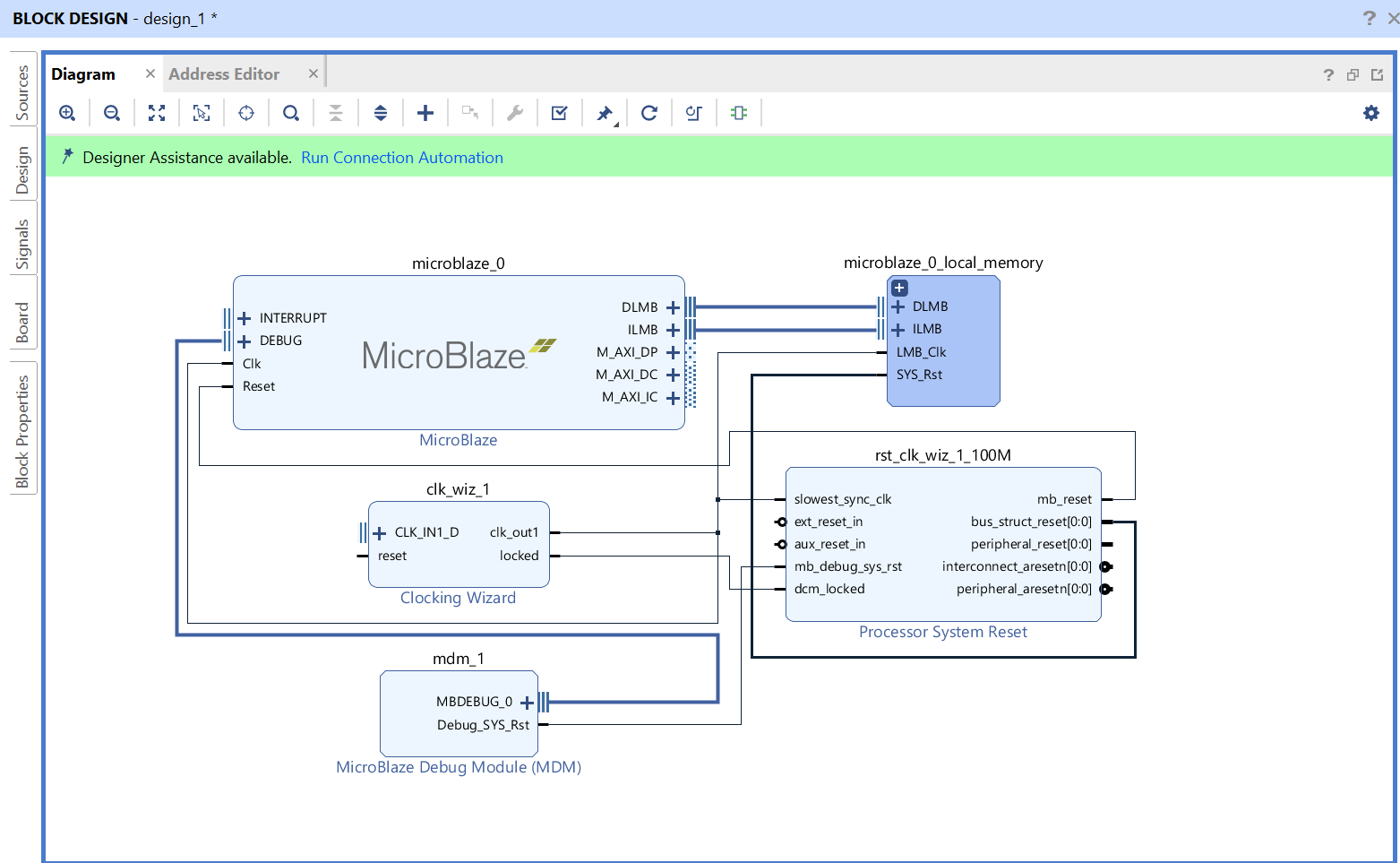Open the diagram search tool
The height and width of the screenshot is (863, 1400).
(291, 113)
